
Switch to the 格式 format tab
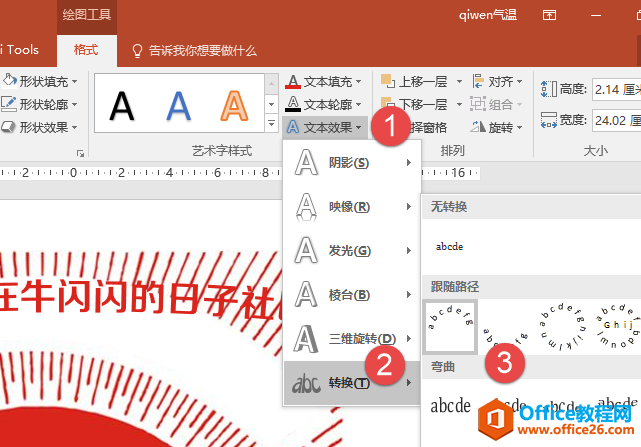tap(86, 50)
